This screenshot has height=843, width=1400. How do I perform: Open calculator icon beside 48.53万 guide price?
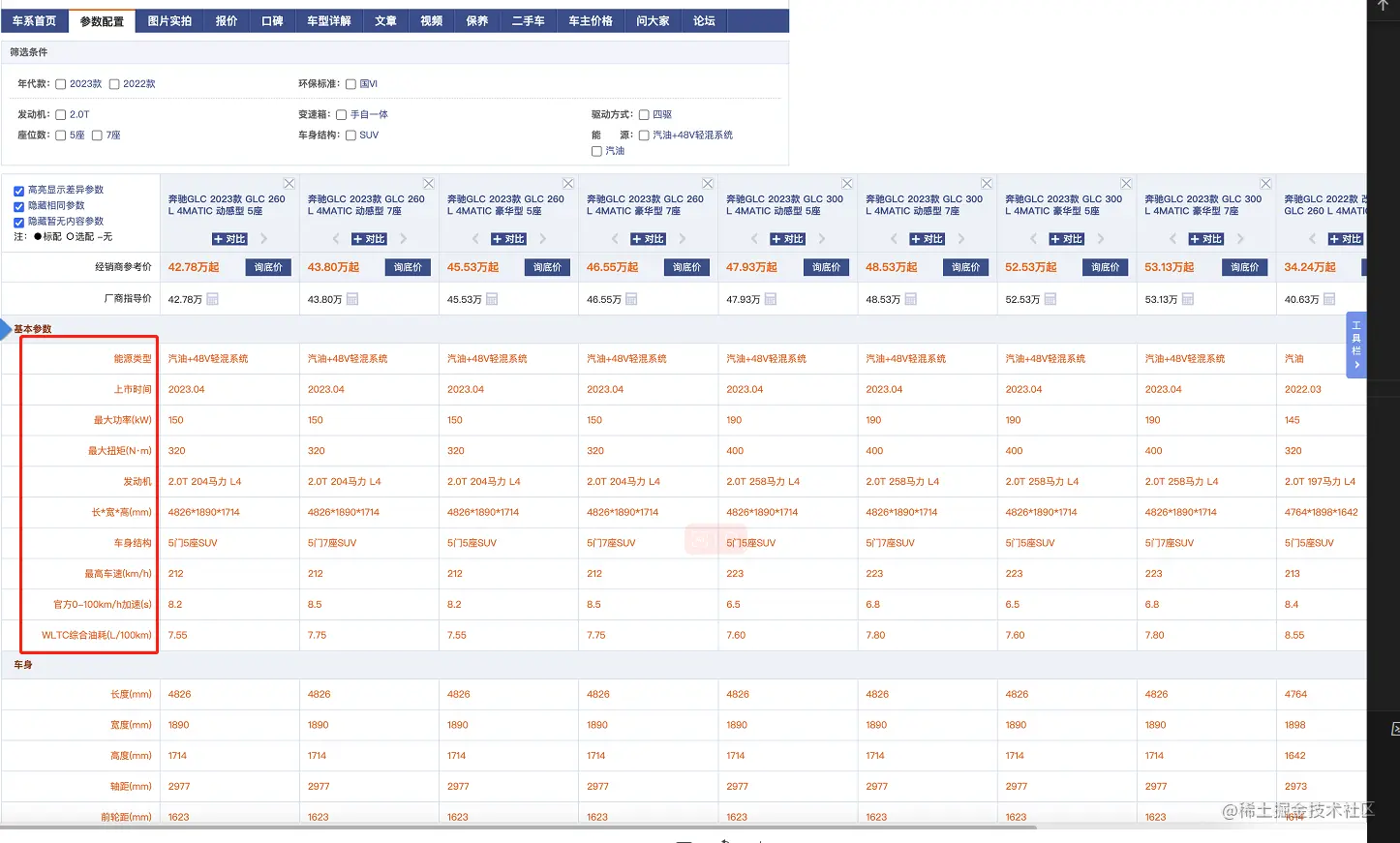coord(910,299)
